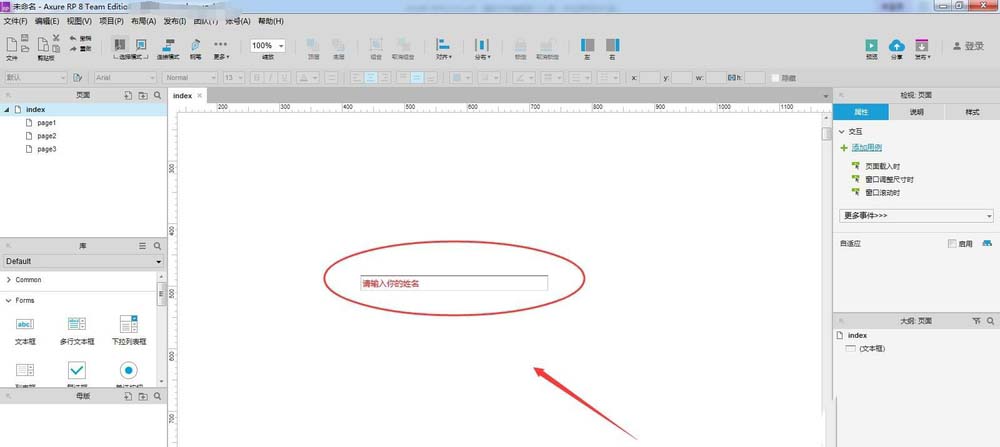Click the ungroup icon in toolbar

pyautogui.click(x=403, y=45)
